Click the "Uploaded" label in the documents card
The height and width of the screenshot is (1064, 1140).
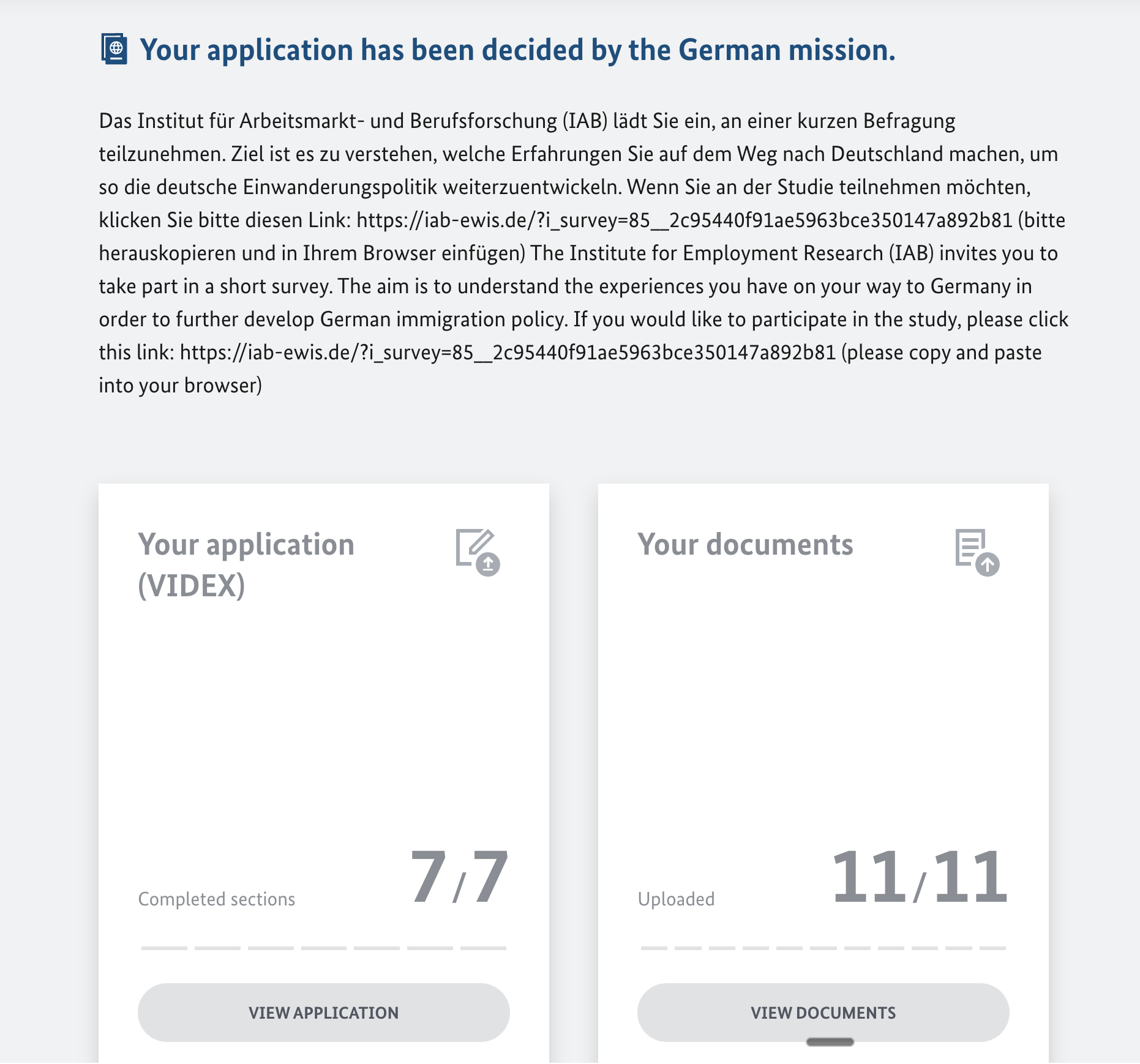click(x=676, y=899)
